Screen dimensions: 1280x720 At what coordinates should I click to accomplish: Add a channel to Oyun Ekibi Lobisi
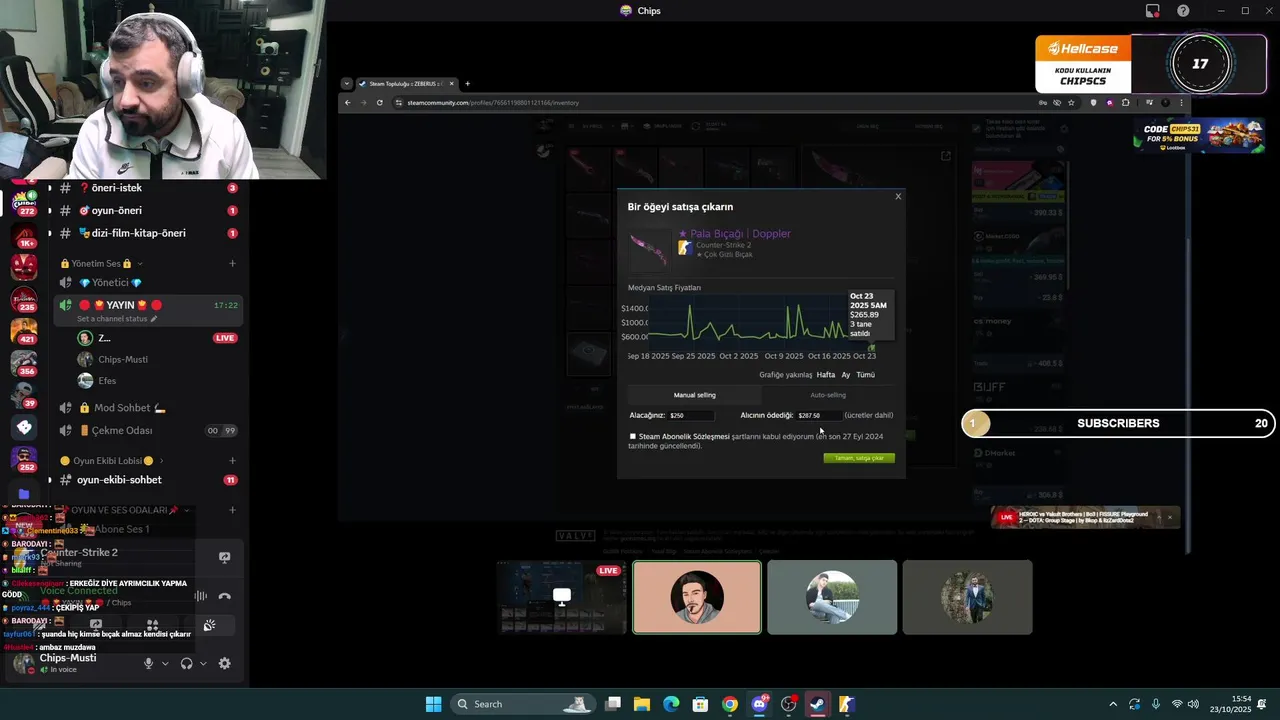[x=233, y=461]
